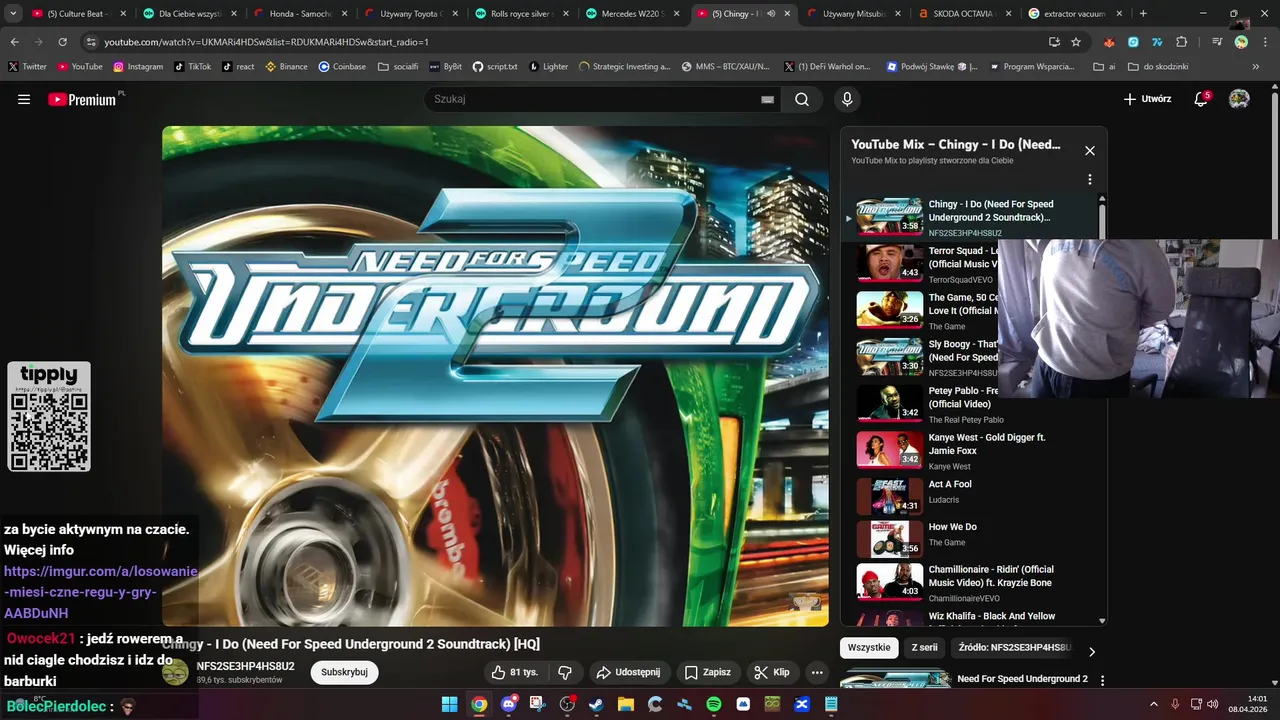Open the account avatar menu

click(1239, 99)
